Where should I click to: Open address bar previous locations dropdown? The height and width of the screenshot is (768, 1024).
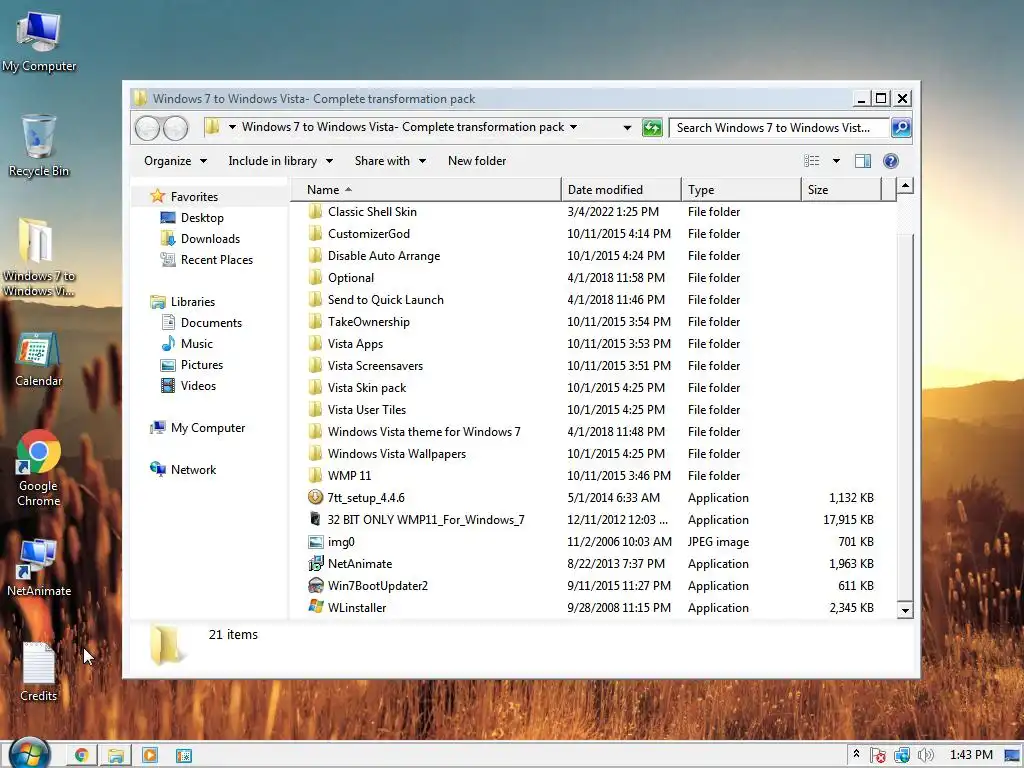627,128
